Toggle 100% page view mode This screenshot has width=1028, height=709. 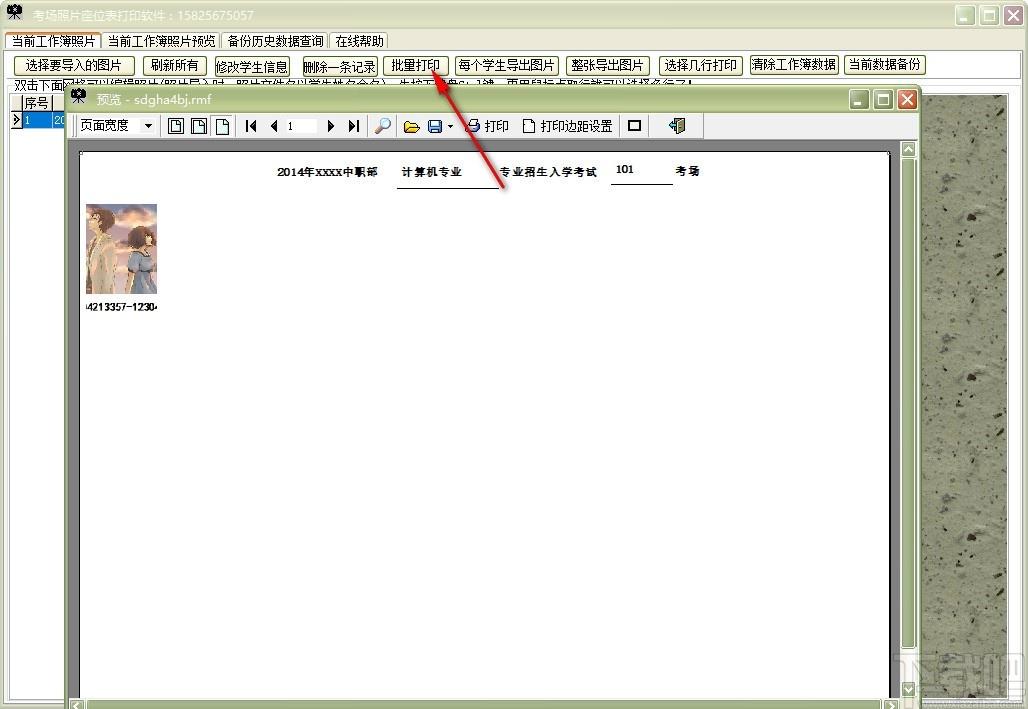click(199, 126)
